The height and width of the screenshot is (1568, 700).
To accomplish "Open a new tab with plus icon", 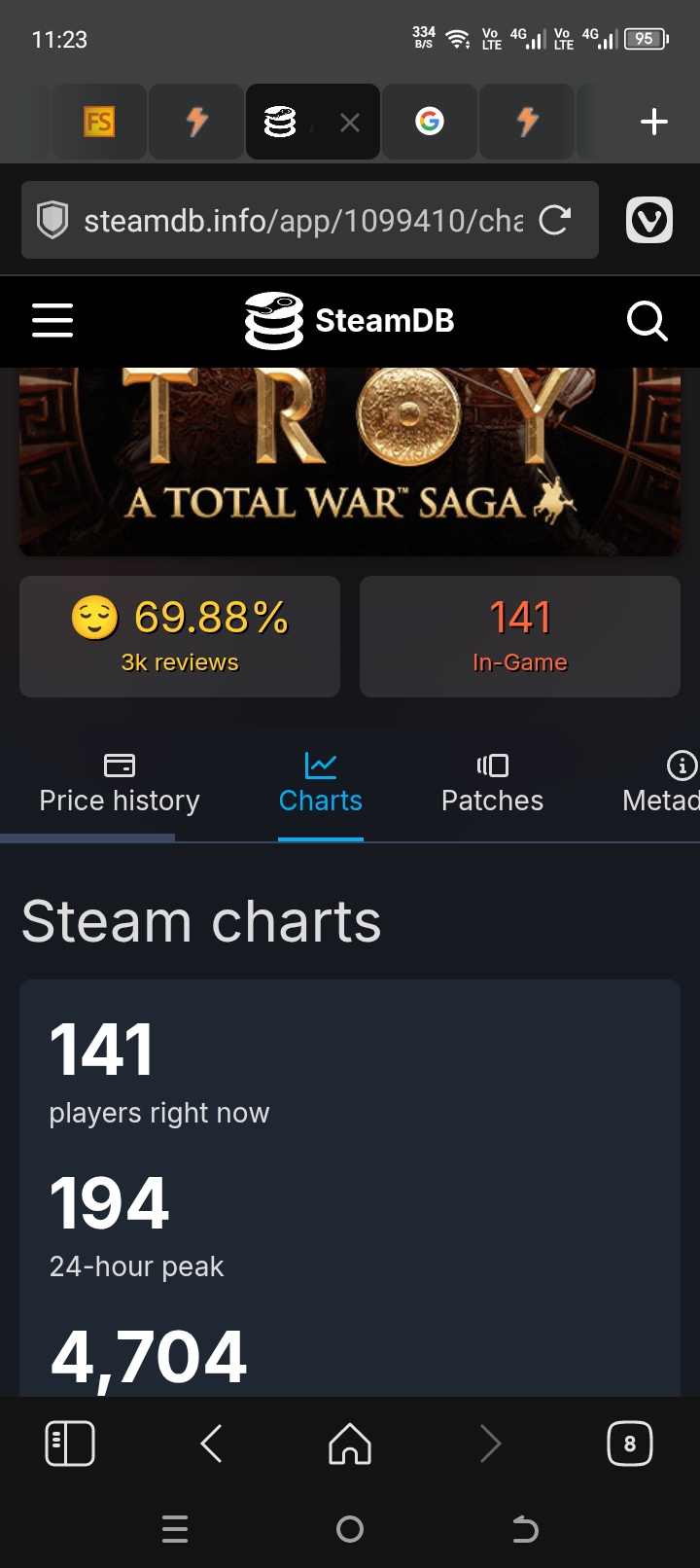I will click(654, 122).
